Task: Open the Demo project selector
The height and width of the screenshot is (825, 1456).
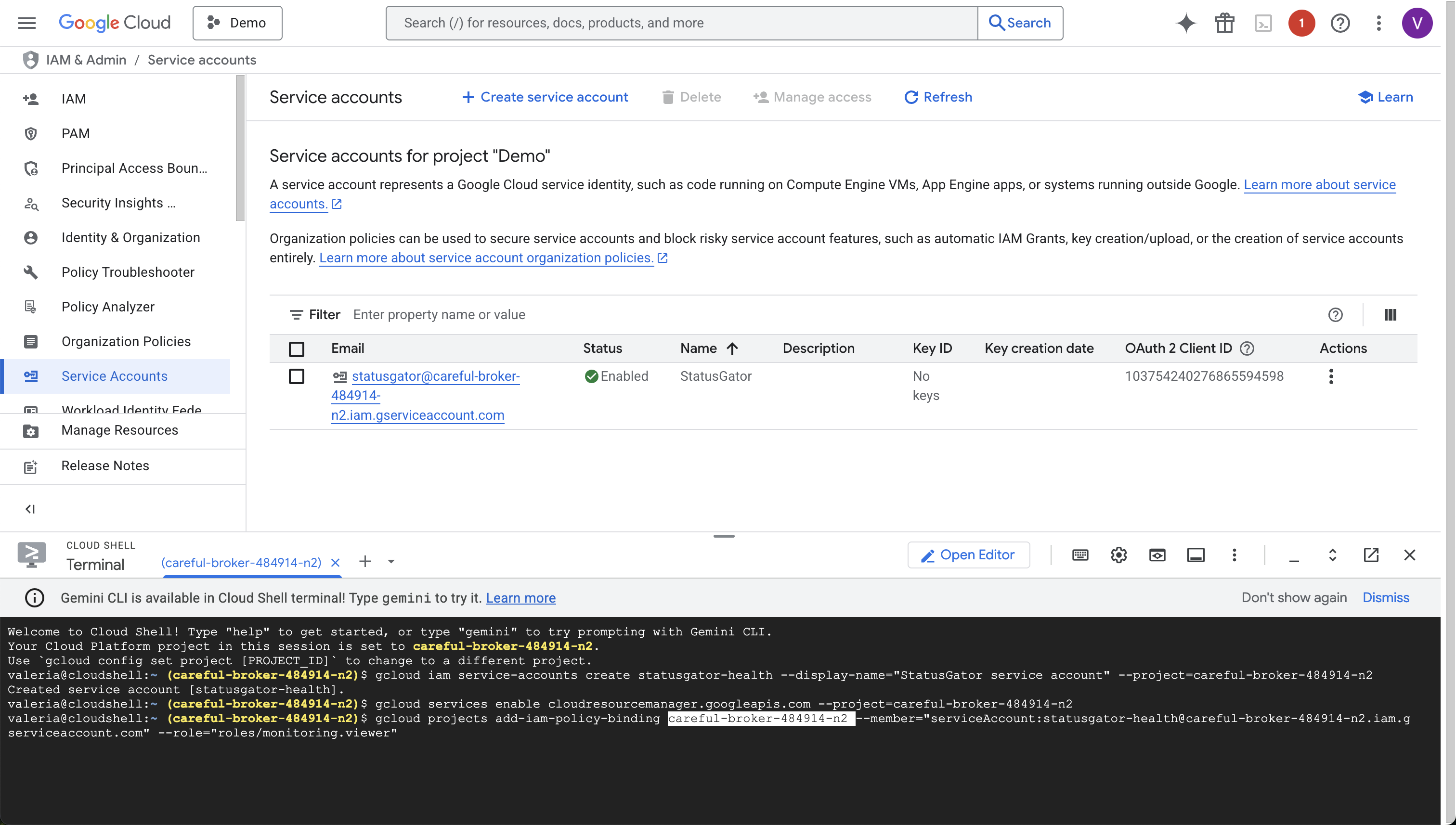Action: (x=237, y=23)
